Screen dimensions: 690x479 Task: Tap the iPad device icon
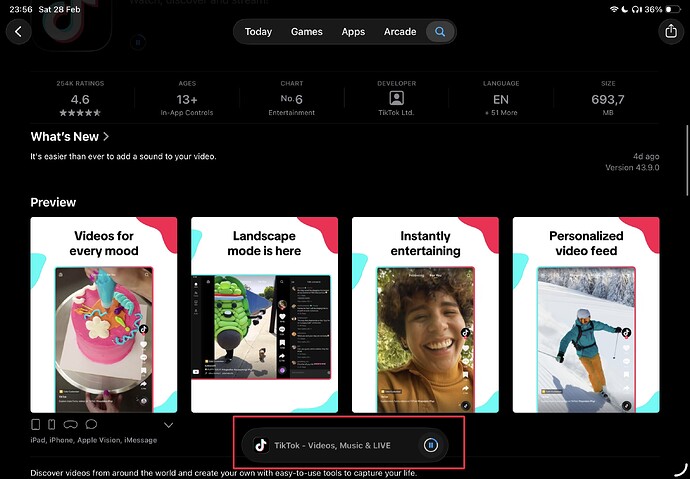[36, 424]
